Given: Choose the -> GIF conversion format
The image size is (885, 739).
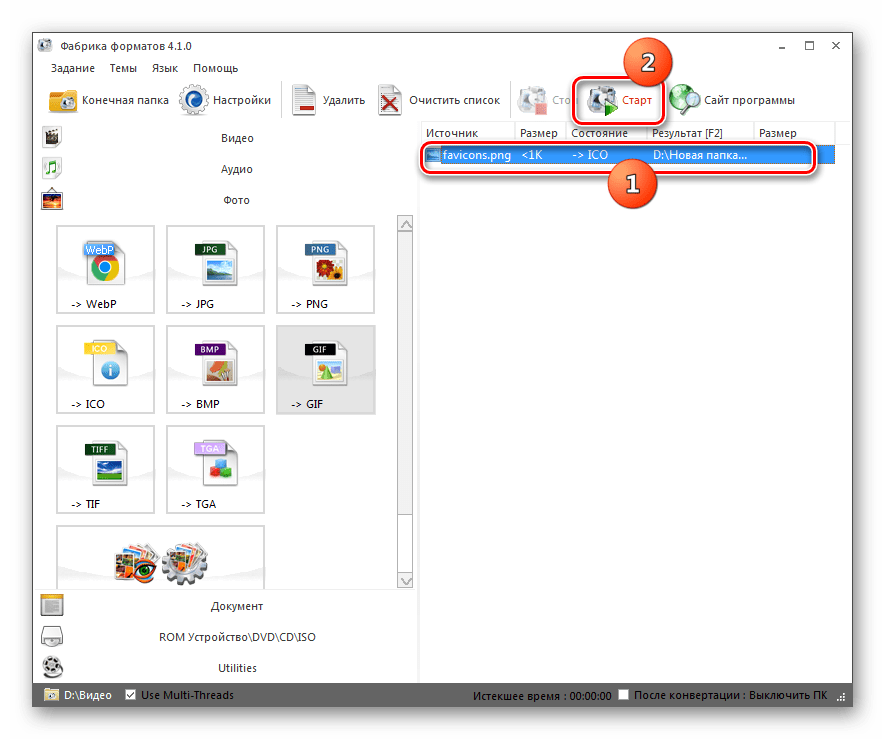Looking at the screenshot, I should click(326, 369).
